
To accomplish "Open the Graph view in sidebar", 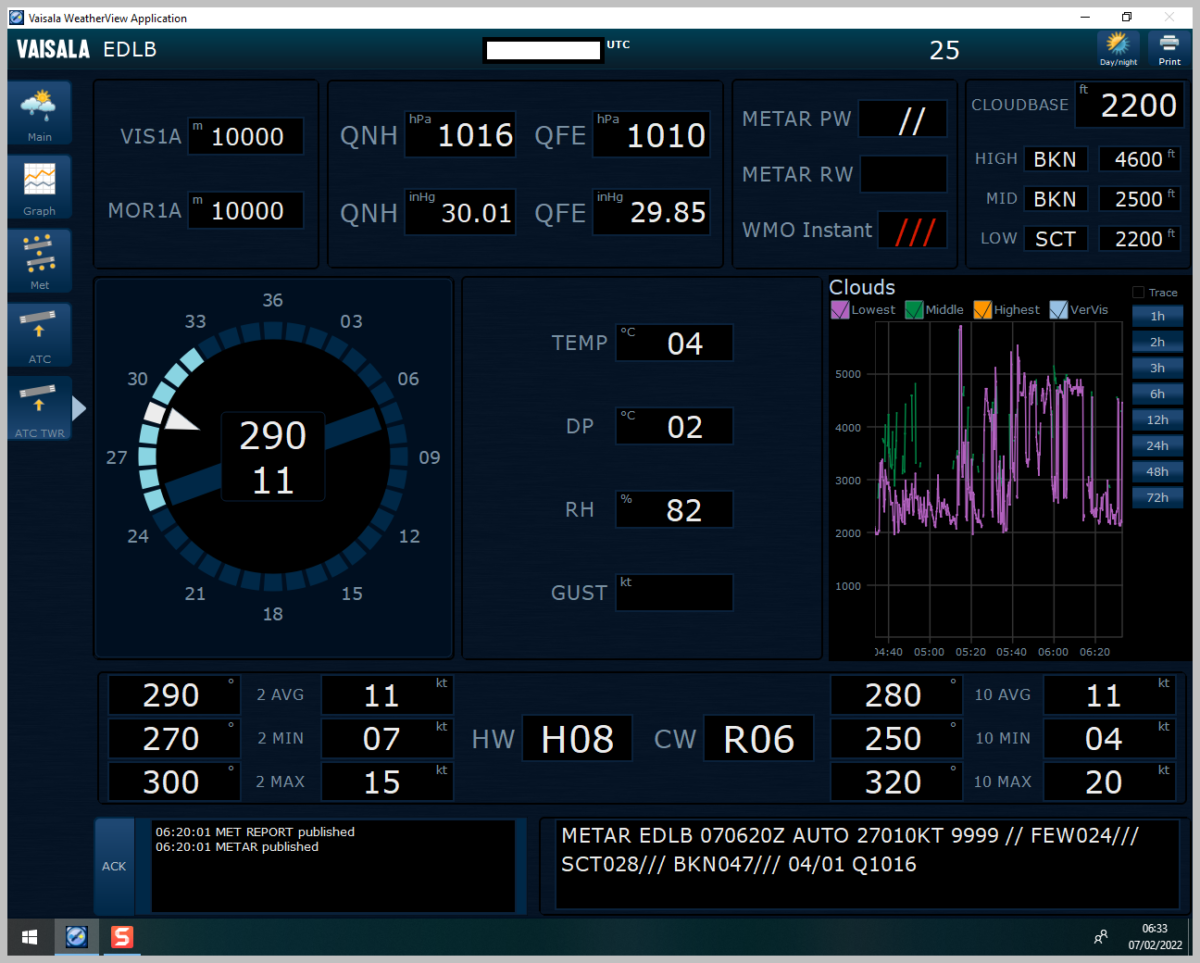I will click(x=40, y=187).
